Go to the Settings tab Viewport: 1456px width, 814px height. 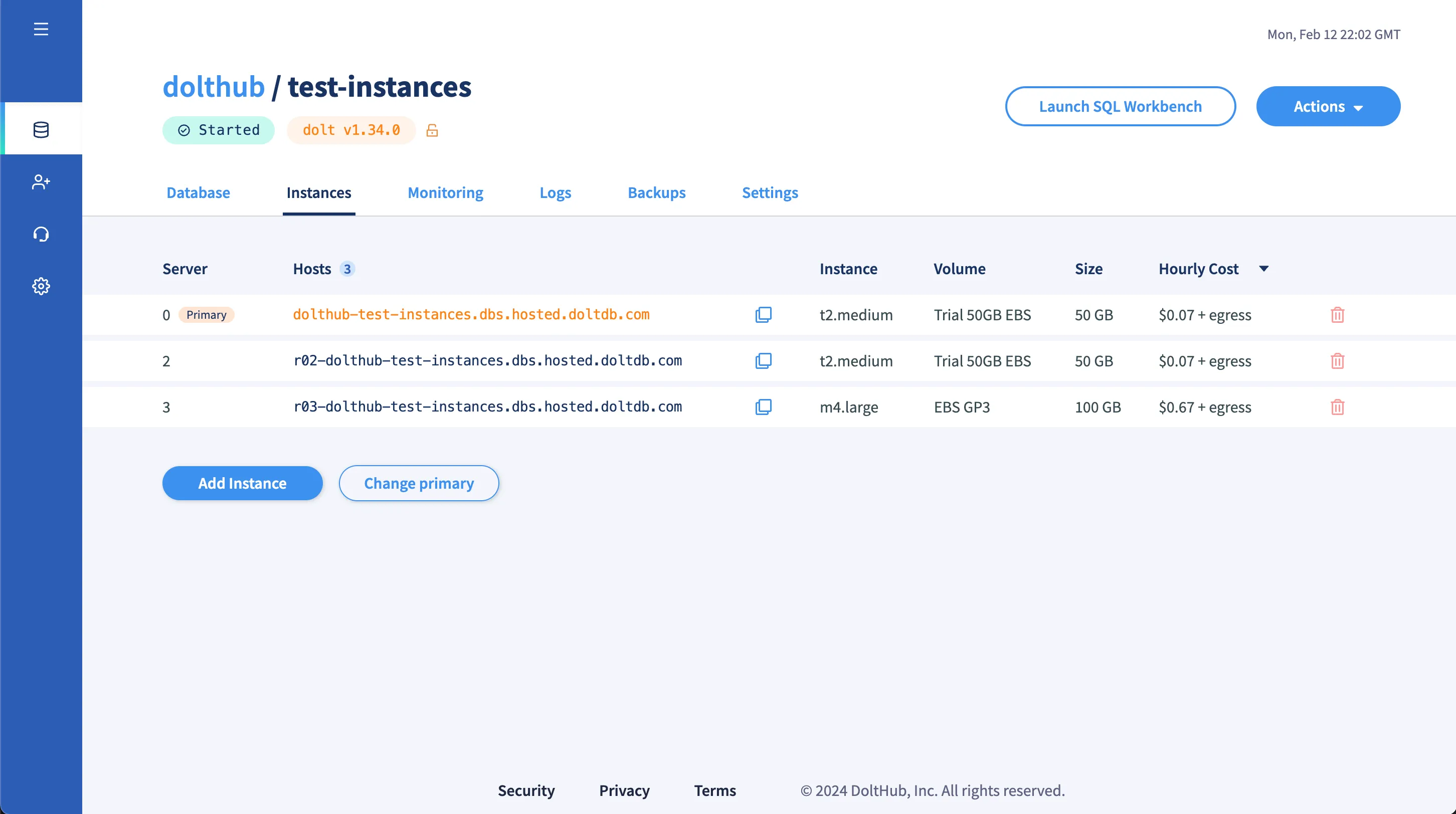[x=770, y=192]
